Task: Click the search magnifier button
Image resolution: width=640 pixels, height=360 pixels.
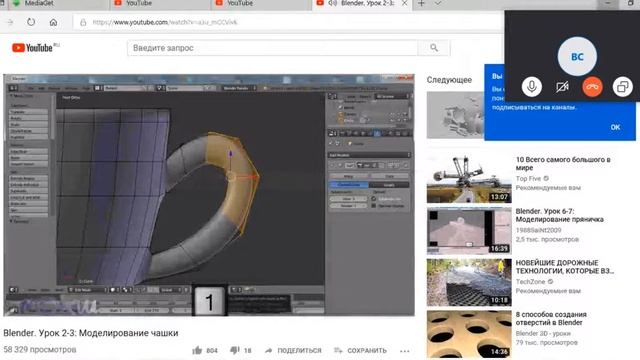Action: 434,48
